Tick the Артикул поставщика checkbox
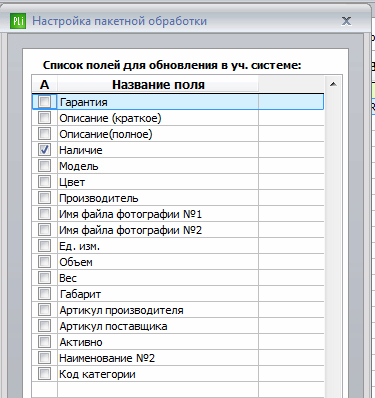Viewport: 375px width, 398px height. coord(44,325)
